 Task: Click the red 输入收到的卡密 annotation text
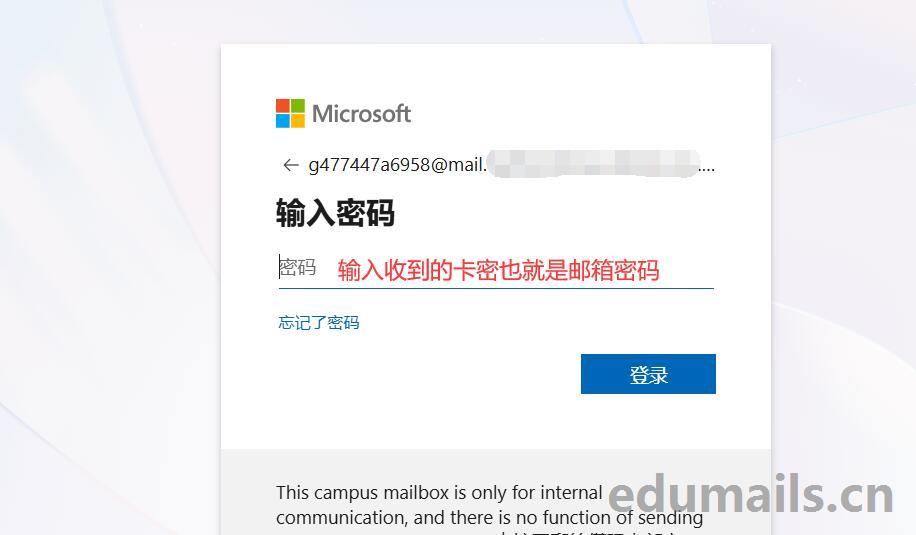498,270
